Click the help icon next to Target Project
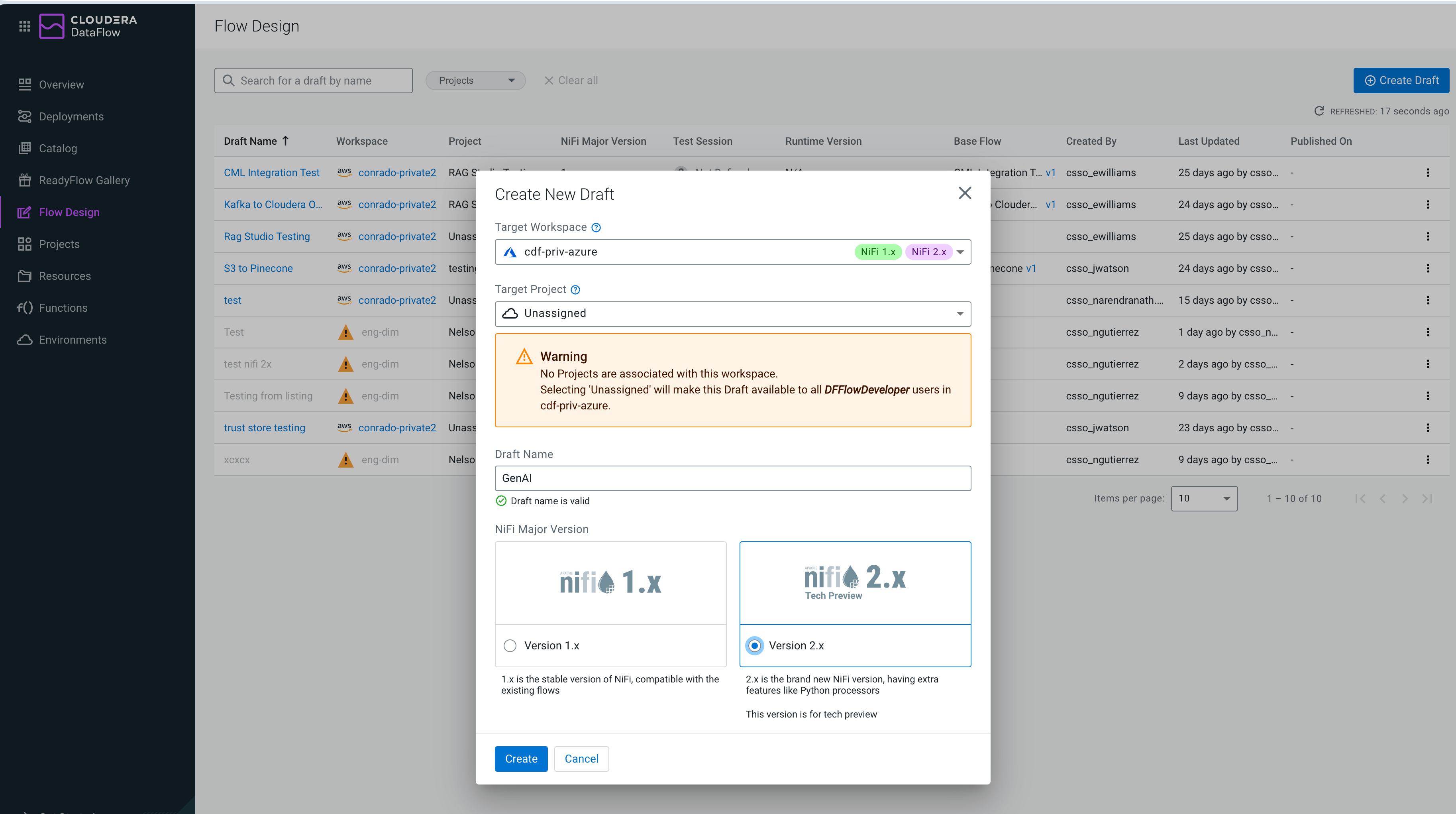The image size is (1456, 814). point(575,289)
